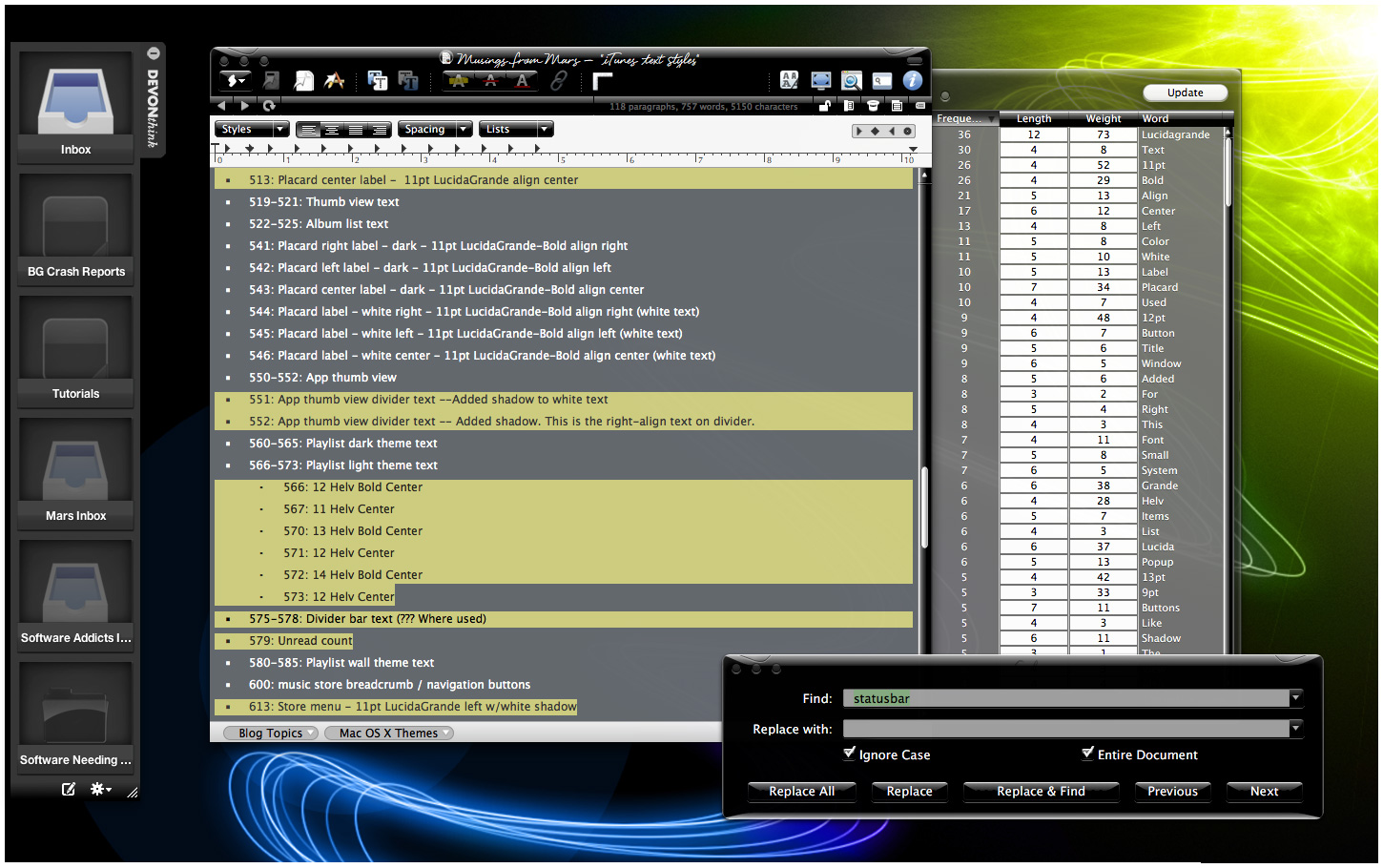
Task: Collapse the DEVONthink sidebar tab button
Action: point(153,53)
